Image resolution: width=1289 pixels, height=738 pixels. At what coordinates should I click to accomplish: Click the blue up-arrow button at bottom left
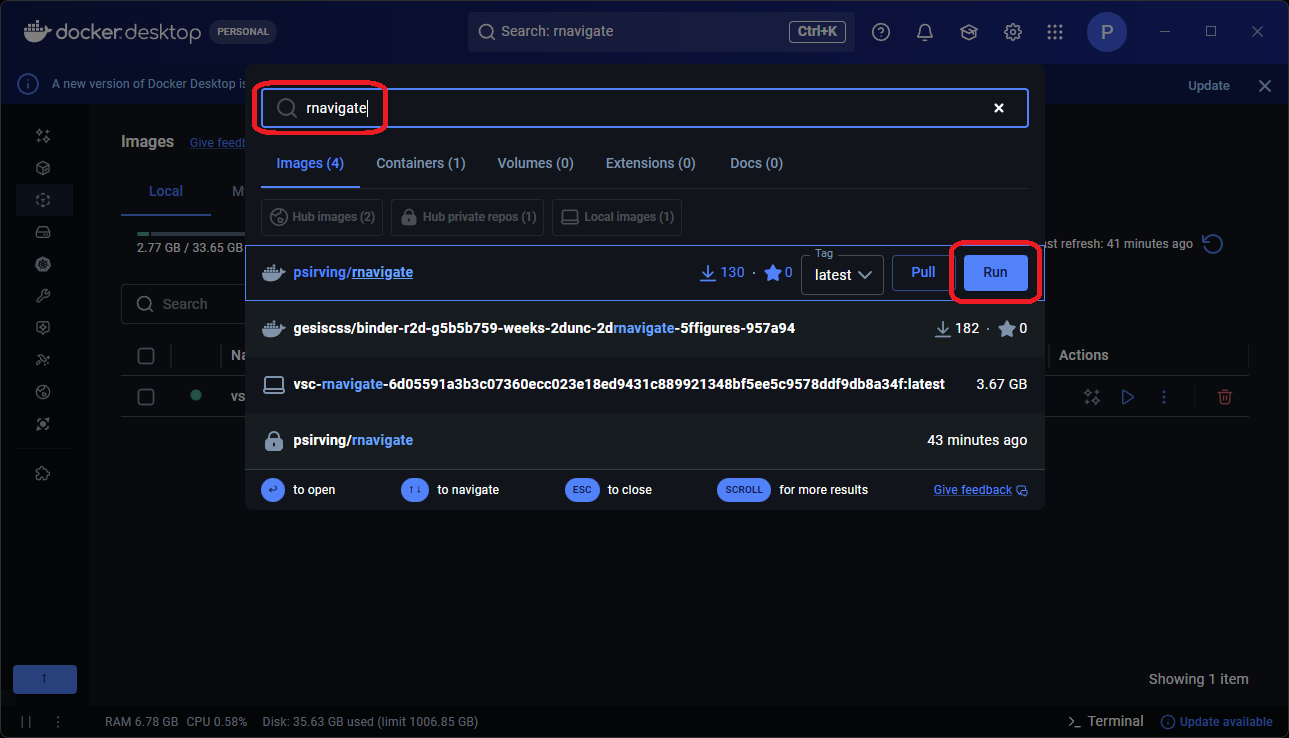pos(45,679)
